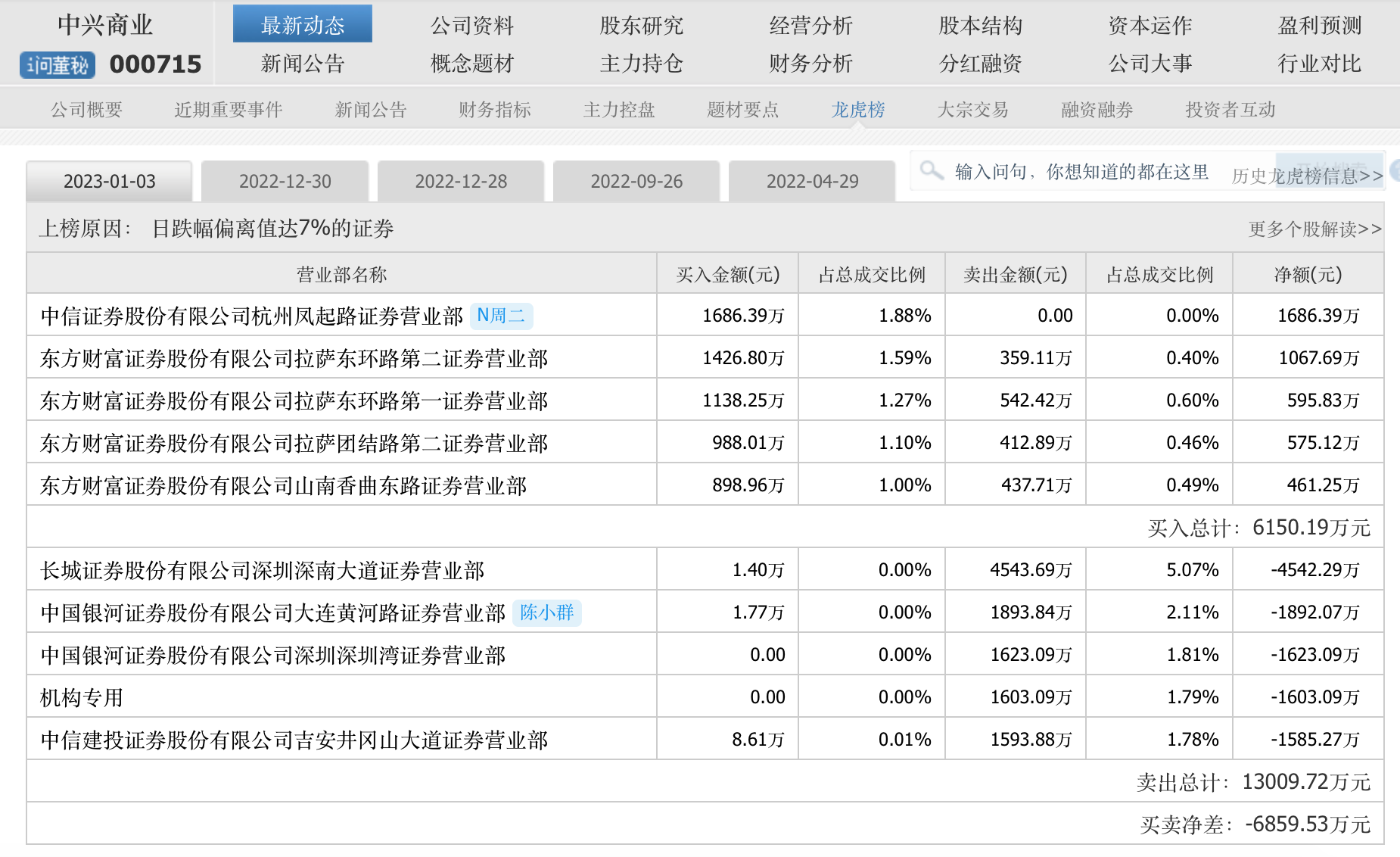Screen dimensions: 1400x857
Task: Open 分红融资 page
Action: click(981, 64)
